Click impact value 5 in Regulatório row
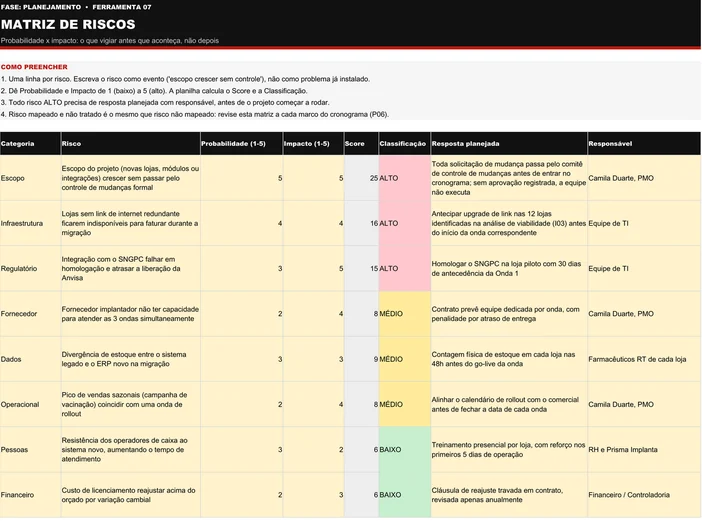This screenshot has width=702, height=521. coord(341,269)
